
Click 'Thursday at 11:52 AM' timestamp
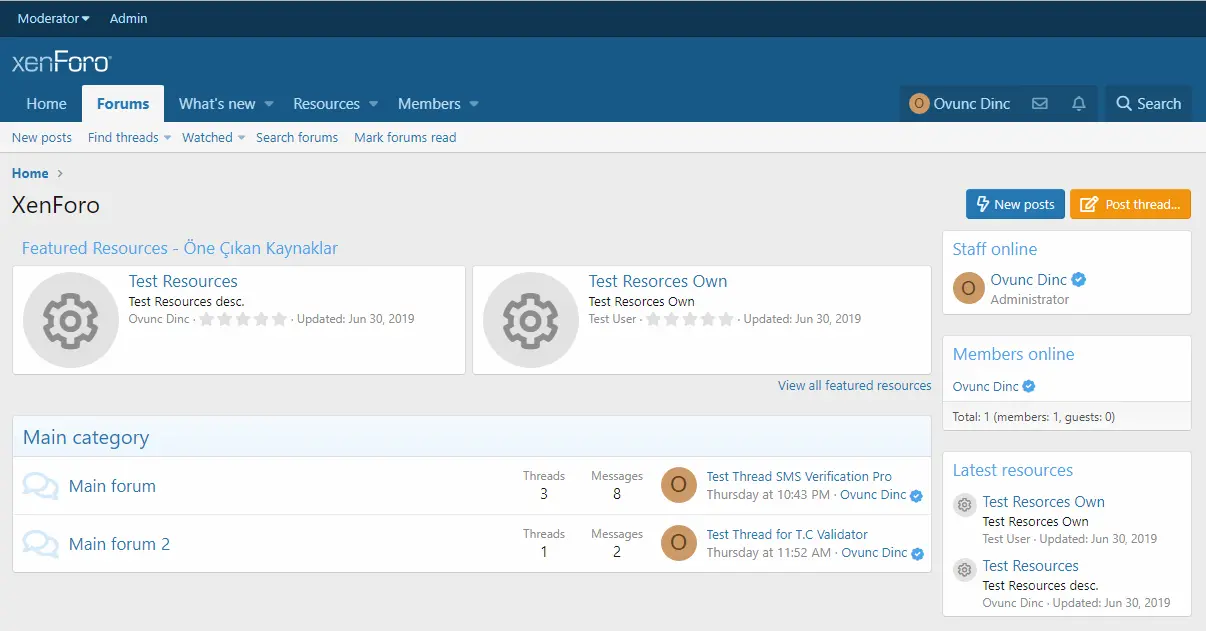[769, 553]
